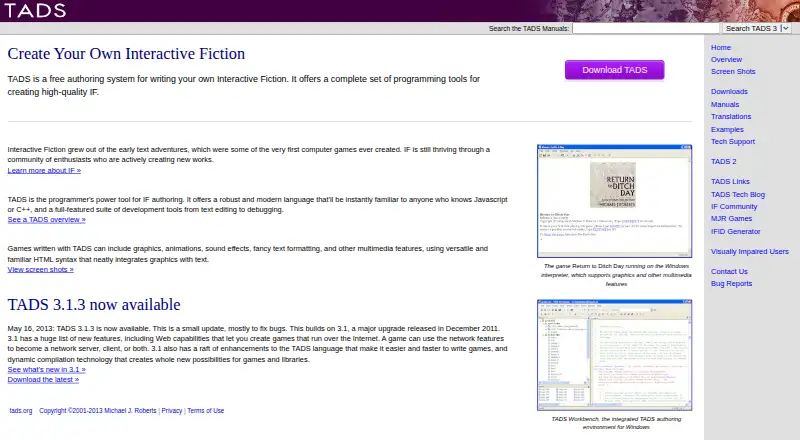Open the IFID Generator link
Screen dimensions: 800x440
click(735, 231)
